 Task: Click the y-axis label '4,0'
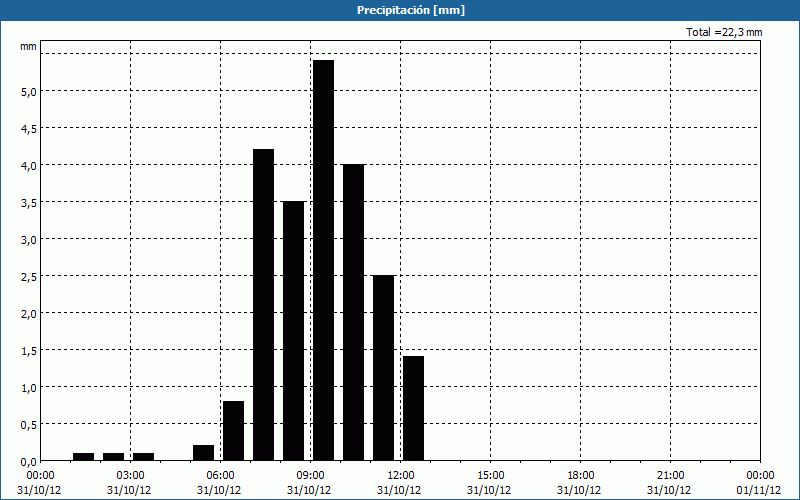[29, 166]
